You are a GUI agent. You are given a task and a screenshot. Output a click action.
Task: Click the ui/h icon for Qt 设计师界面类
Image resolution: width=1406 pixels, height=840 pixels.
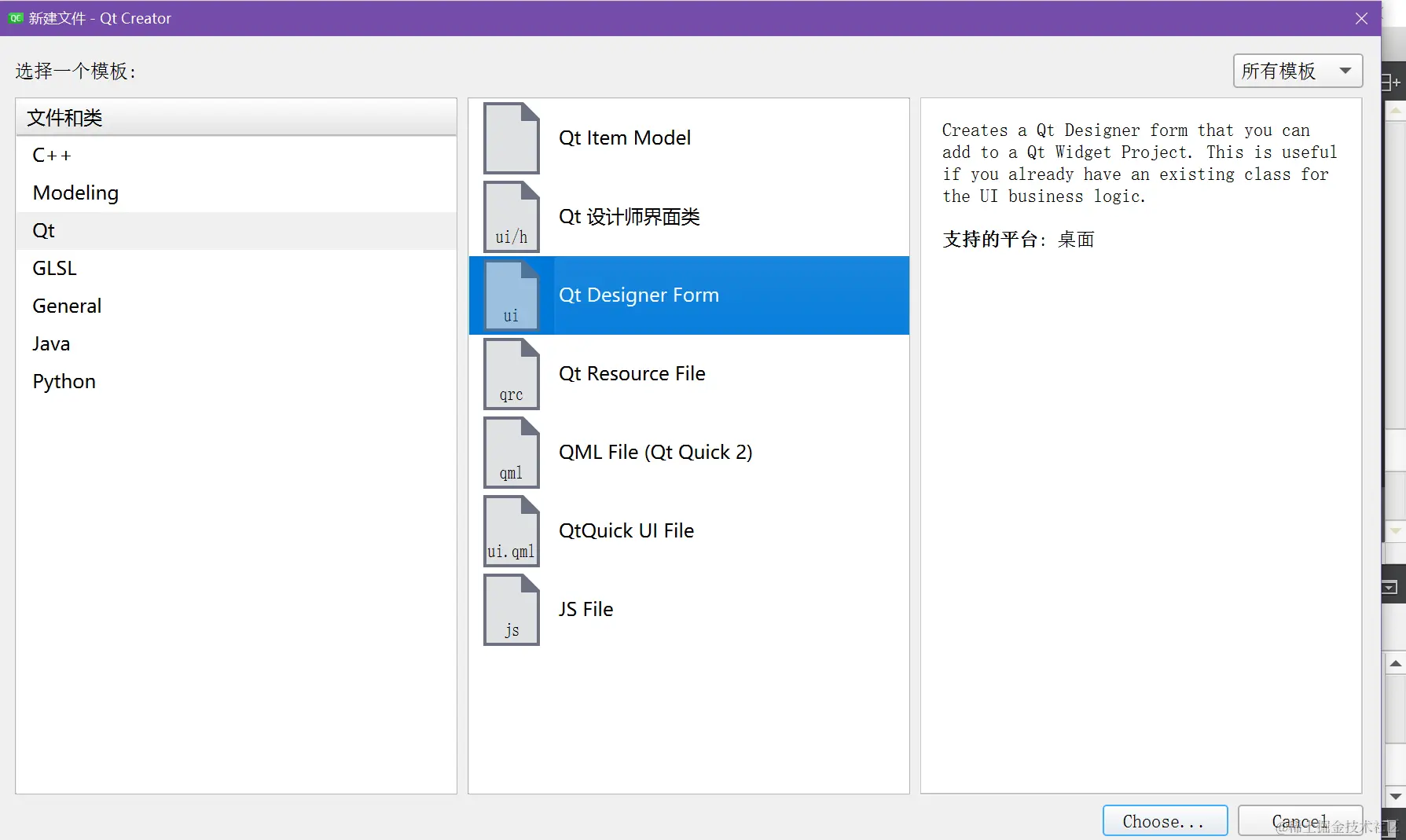(512, 217)
